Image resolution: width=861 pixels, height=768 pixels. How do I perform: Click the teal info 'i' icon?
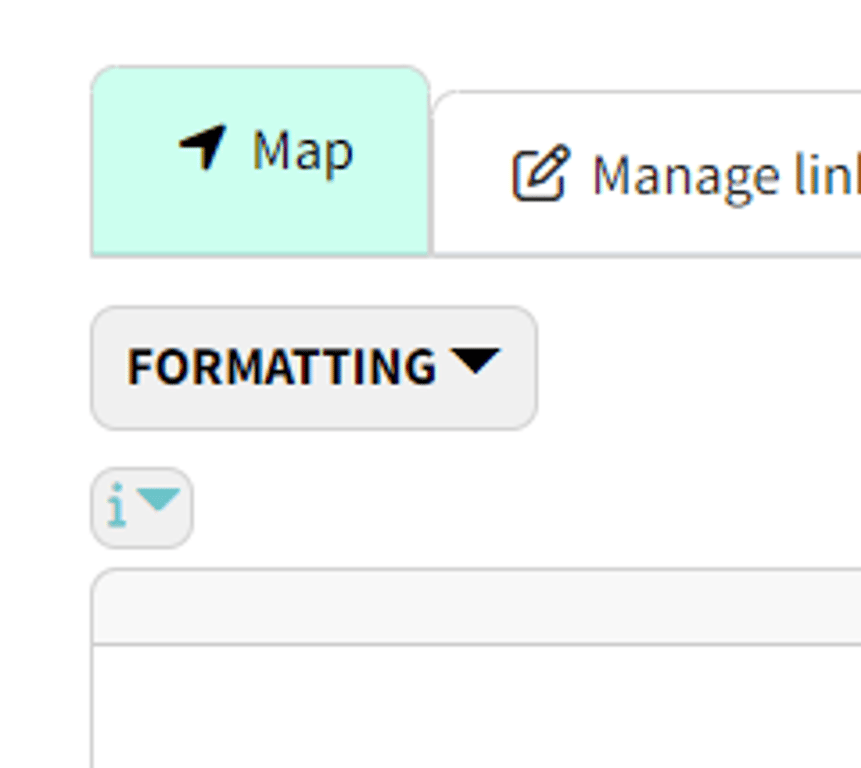tap(118, 507)
